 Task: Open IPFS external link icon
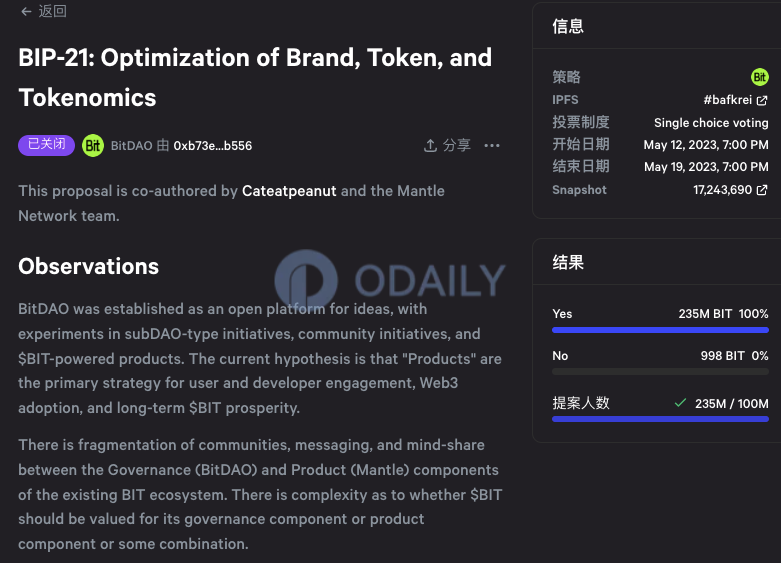762,100
